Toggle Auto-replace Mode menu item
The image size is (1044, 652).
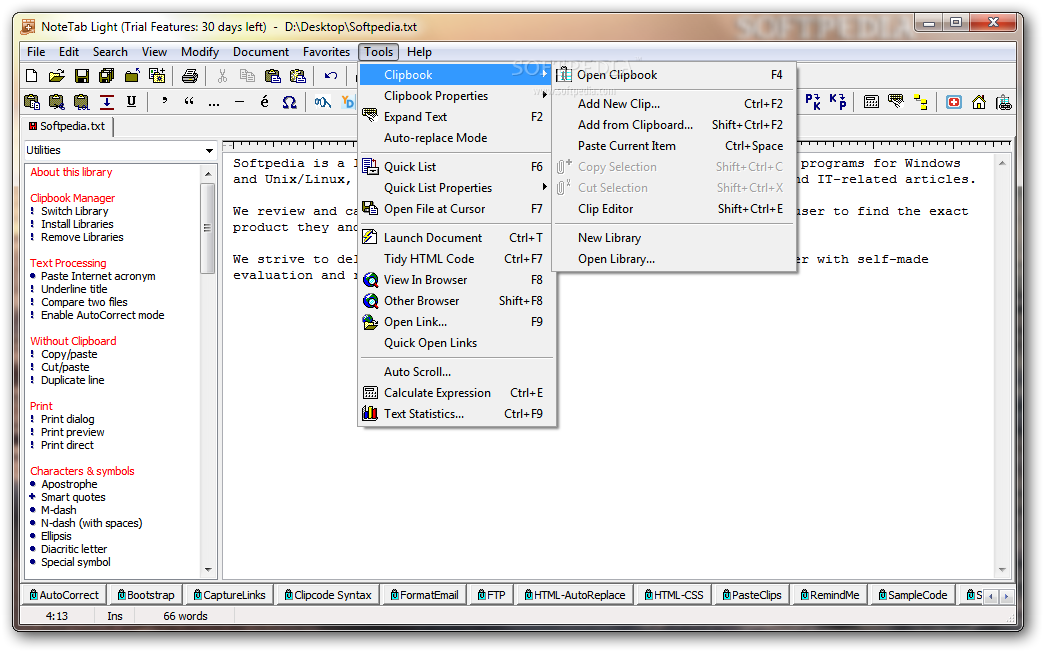[x=455, y=138]
